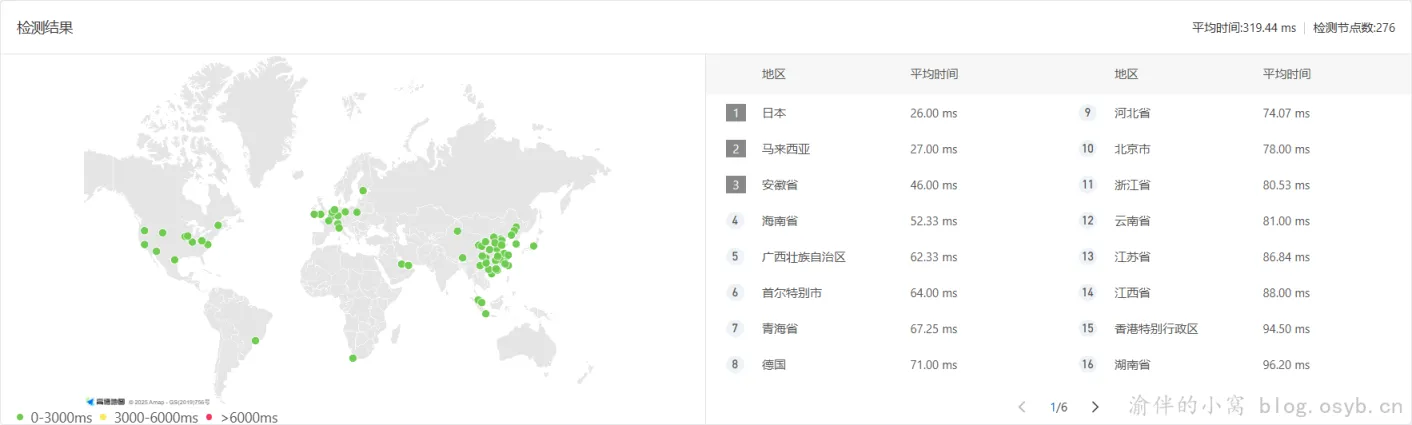Viewport: 1412px width, 425px height.
Task: Click the 74.07 ms time value
Action: (1286, 113)
